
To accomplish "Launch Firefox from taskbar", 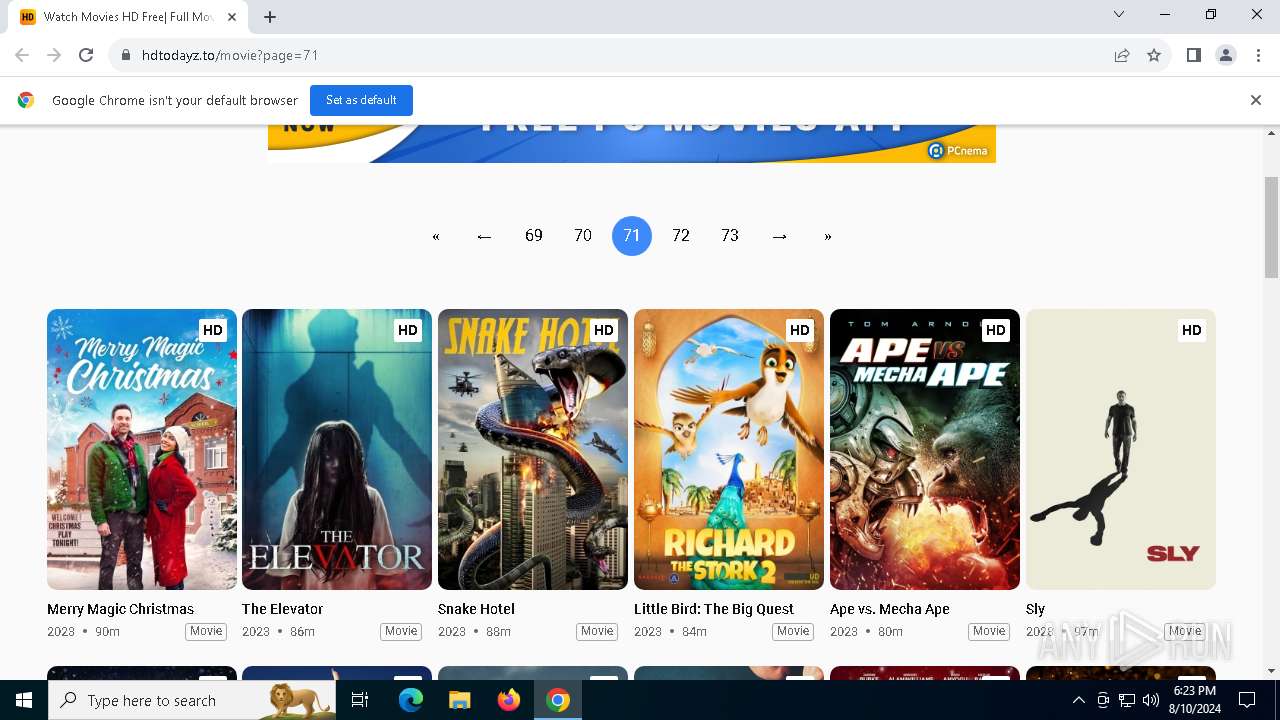I will click(509, 700).
